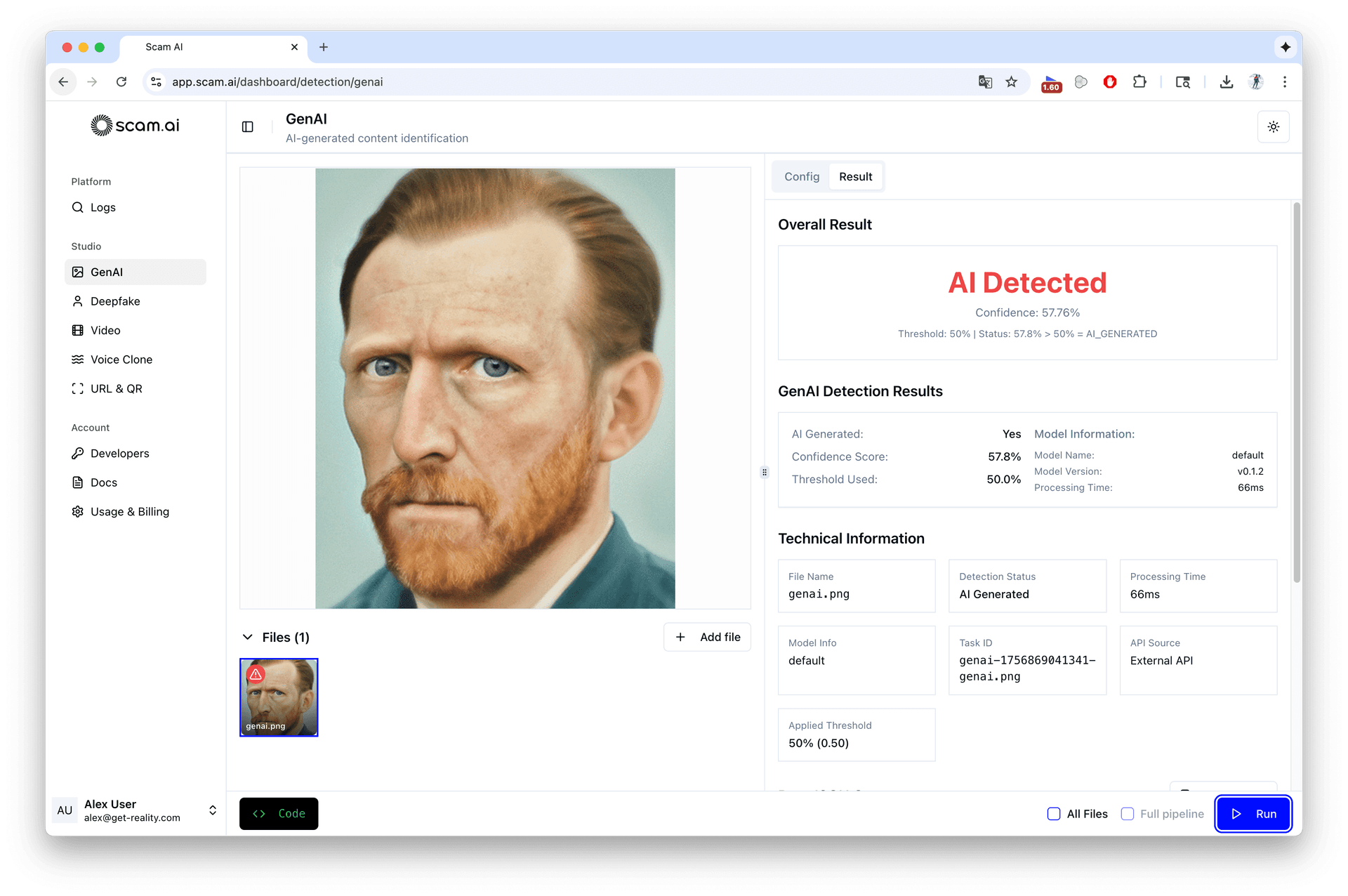Expand Alex User account switcher
The height and width of the screenshot is (896, 1348).
point(212,810)
